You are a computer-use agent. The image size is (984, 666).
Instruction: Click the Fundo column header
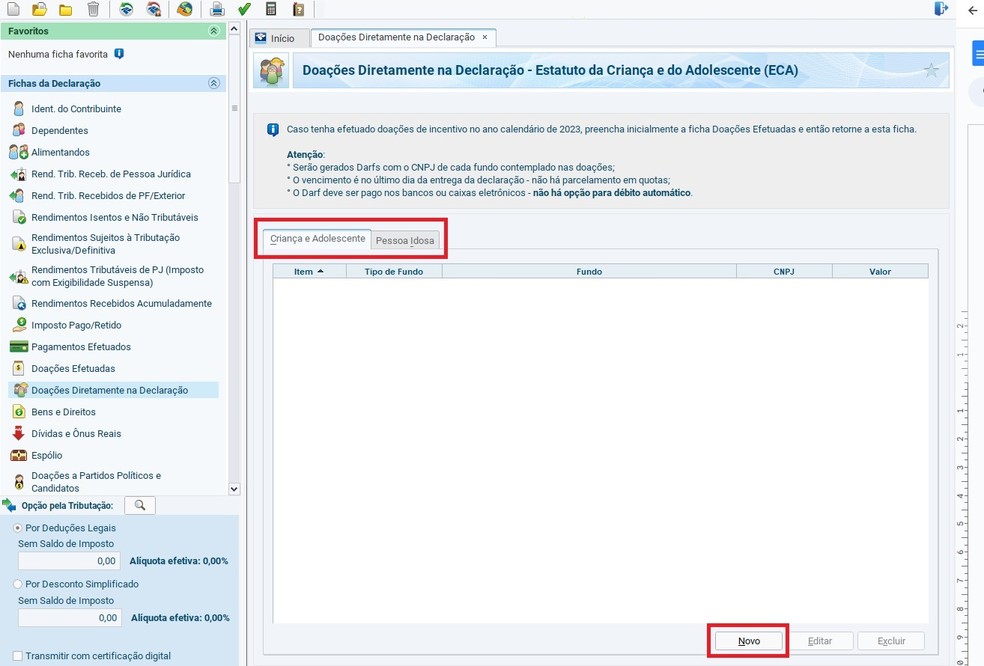pos(589,272)
